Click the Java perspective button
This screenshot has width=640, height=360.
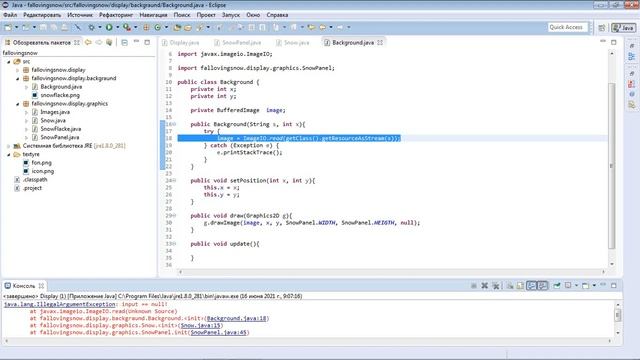pos(624,28)
